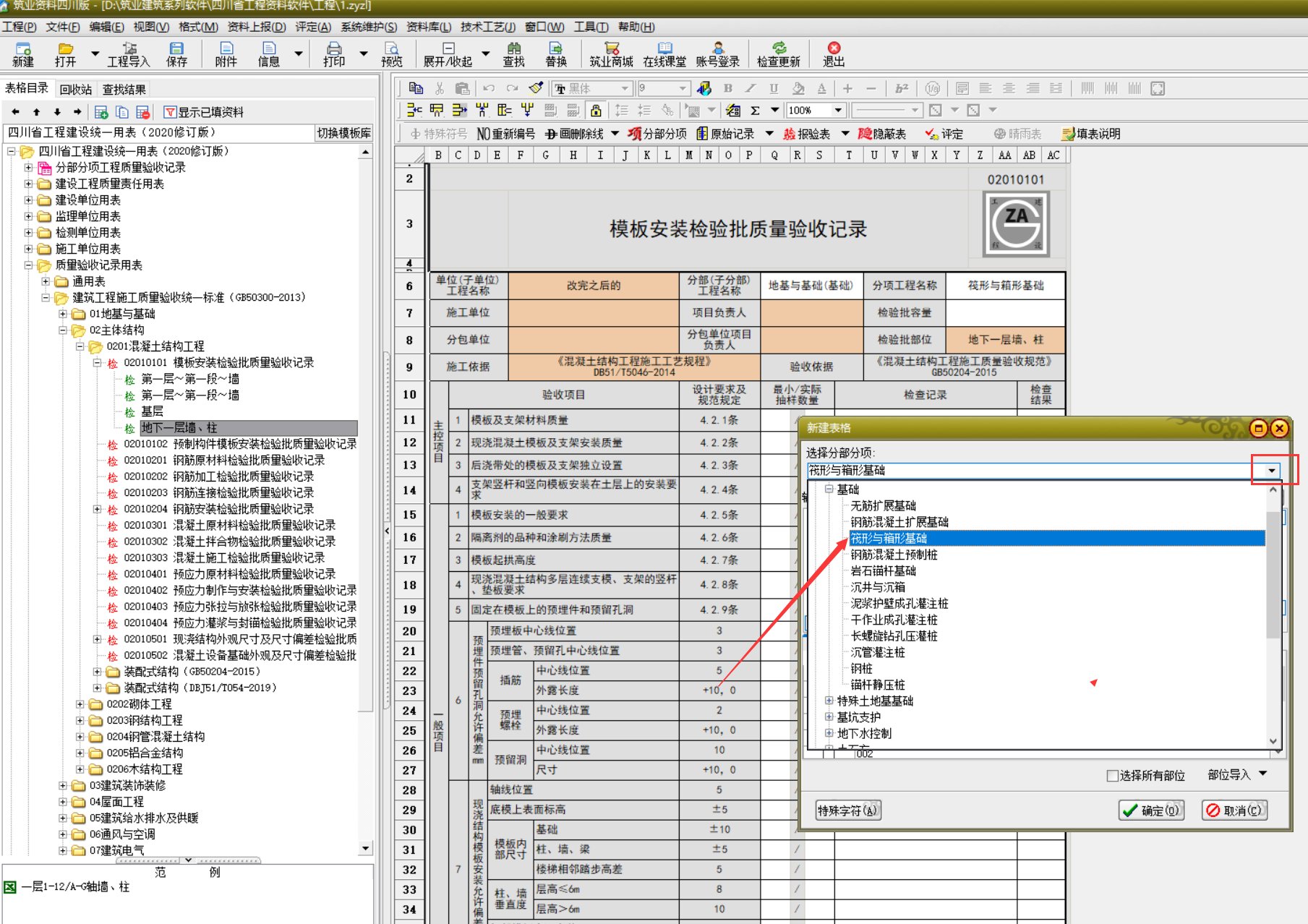Click the 替换 replace icon
Viewport: 1308px width, 924px height.
[x=556, y=54]
